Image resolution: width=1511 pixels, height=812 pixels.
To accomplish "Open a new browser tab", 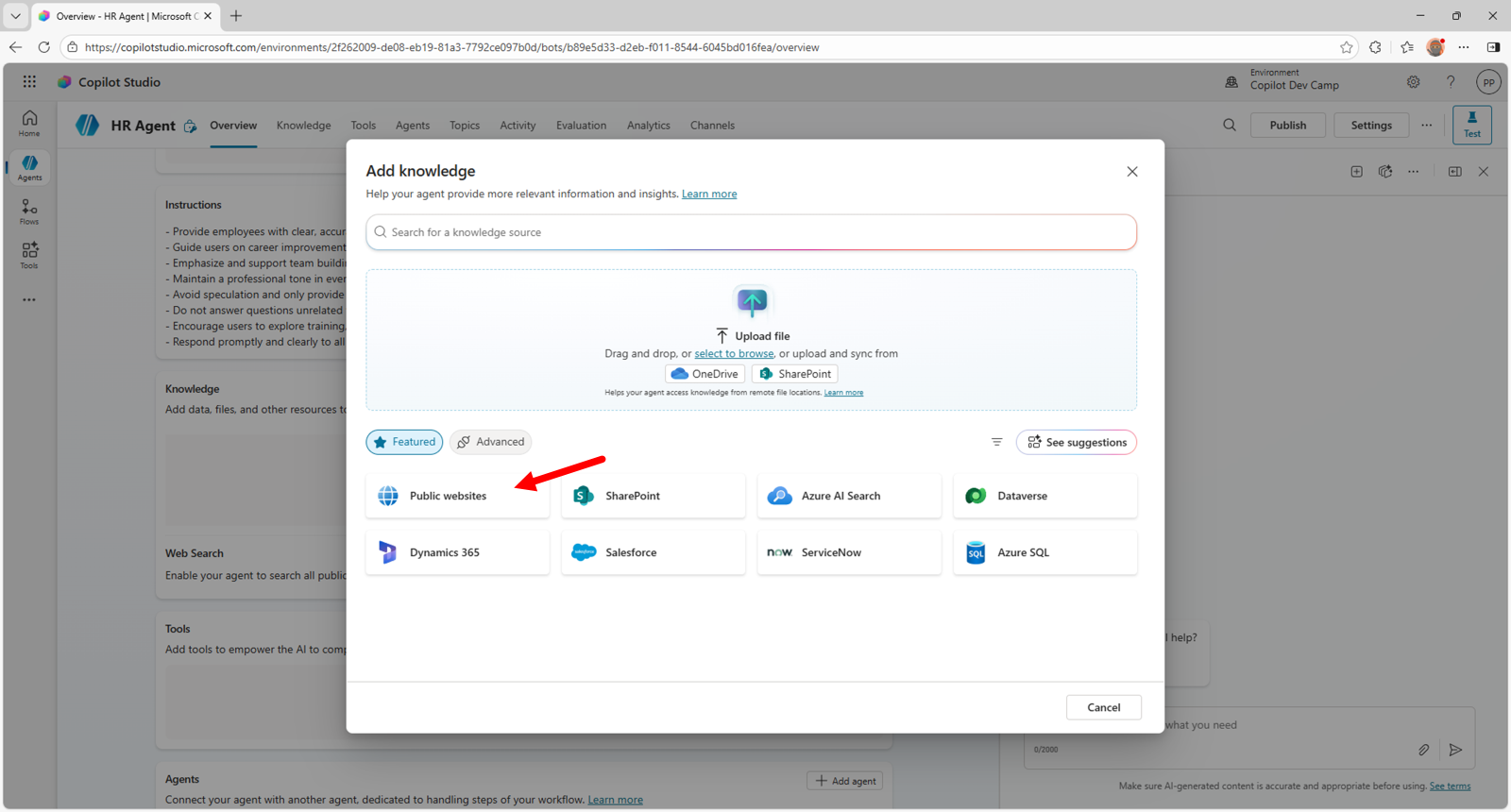I will pyautogui.click(x=236, y=16).
